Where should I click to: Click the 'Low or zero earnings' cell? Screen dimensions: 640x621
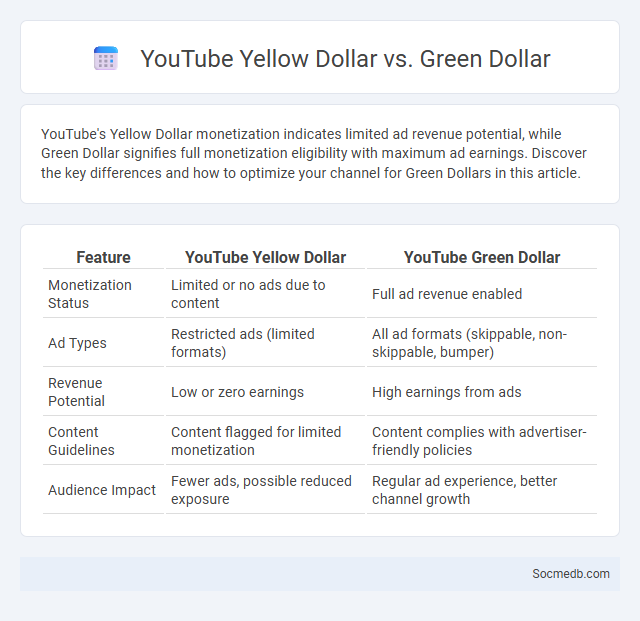(265, 392)
